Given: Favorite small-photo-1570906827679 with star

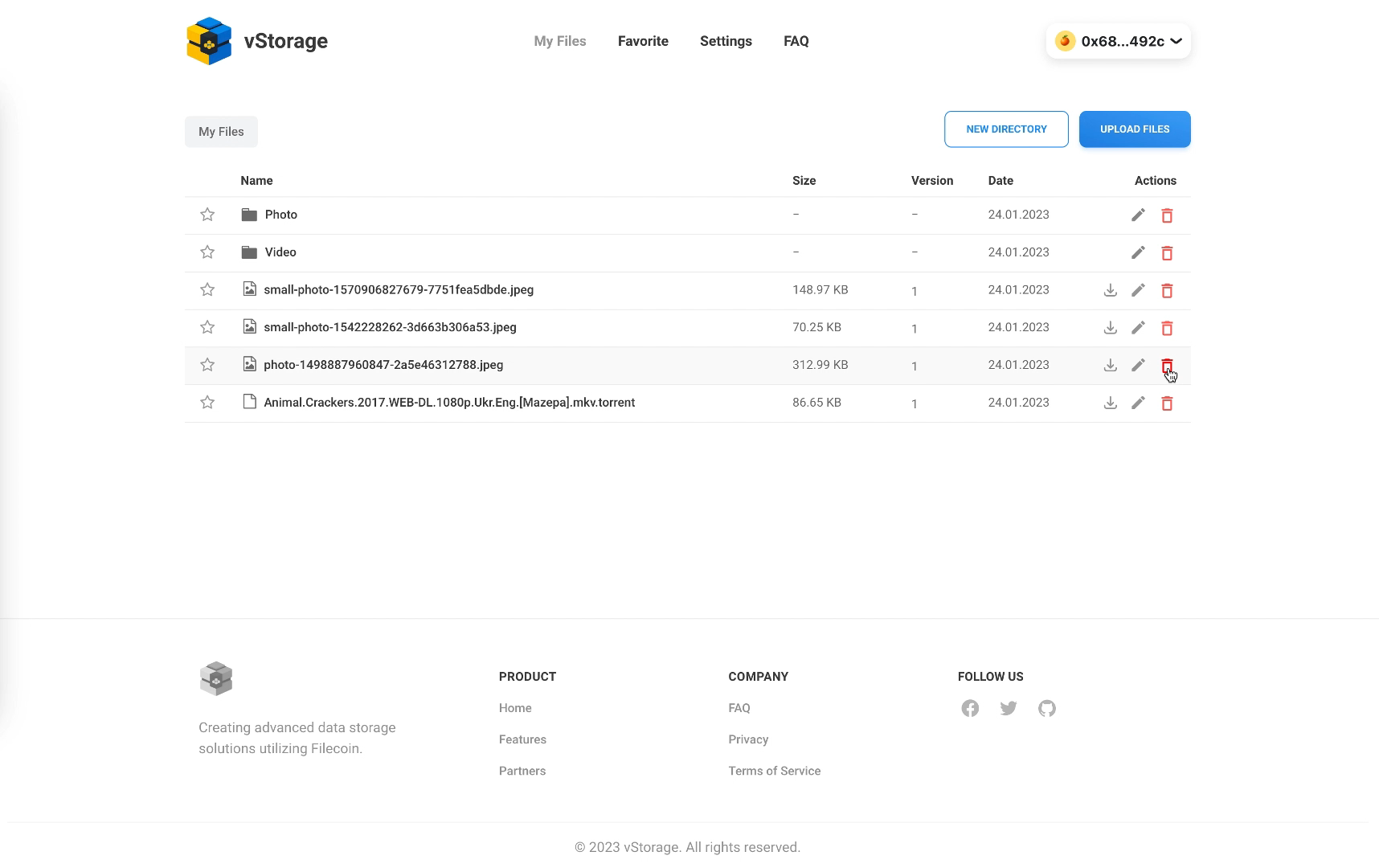Looking at the screenshot, I should [x=207, y=289].
